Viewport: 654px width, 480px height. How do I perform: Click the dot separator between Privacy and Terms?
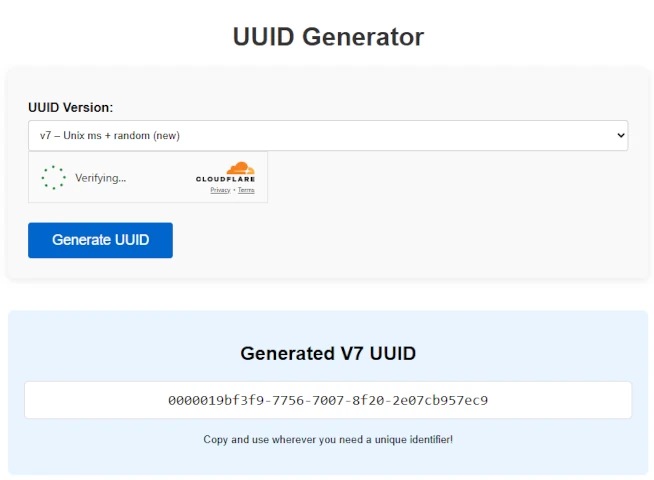(234, 190)
